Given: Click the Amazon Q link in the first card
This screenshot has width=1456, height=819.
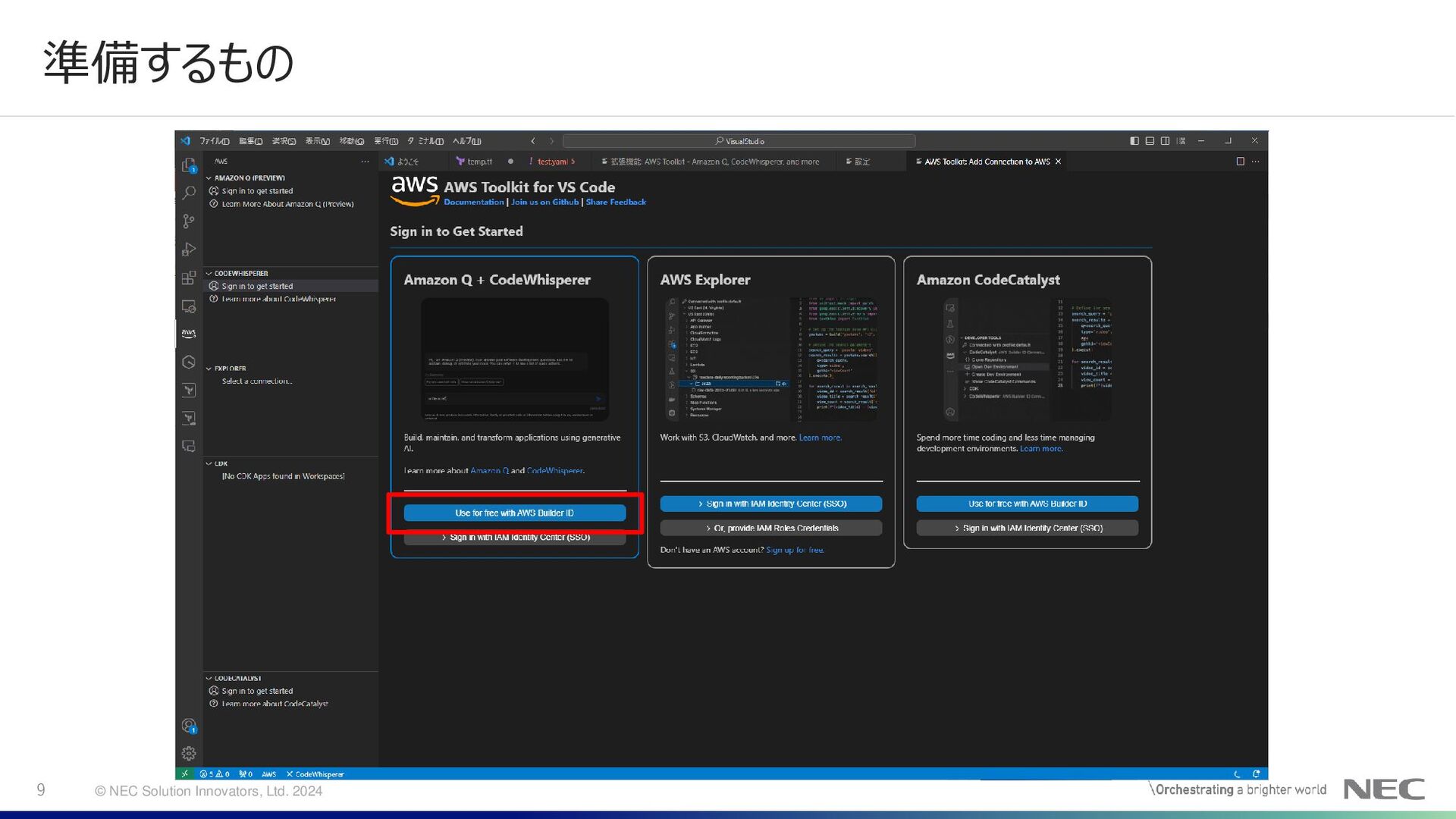Looking at the screenshot, I should click(489, 471).
